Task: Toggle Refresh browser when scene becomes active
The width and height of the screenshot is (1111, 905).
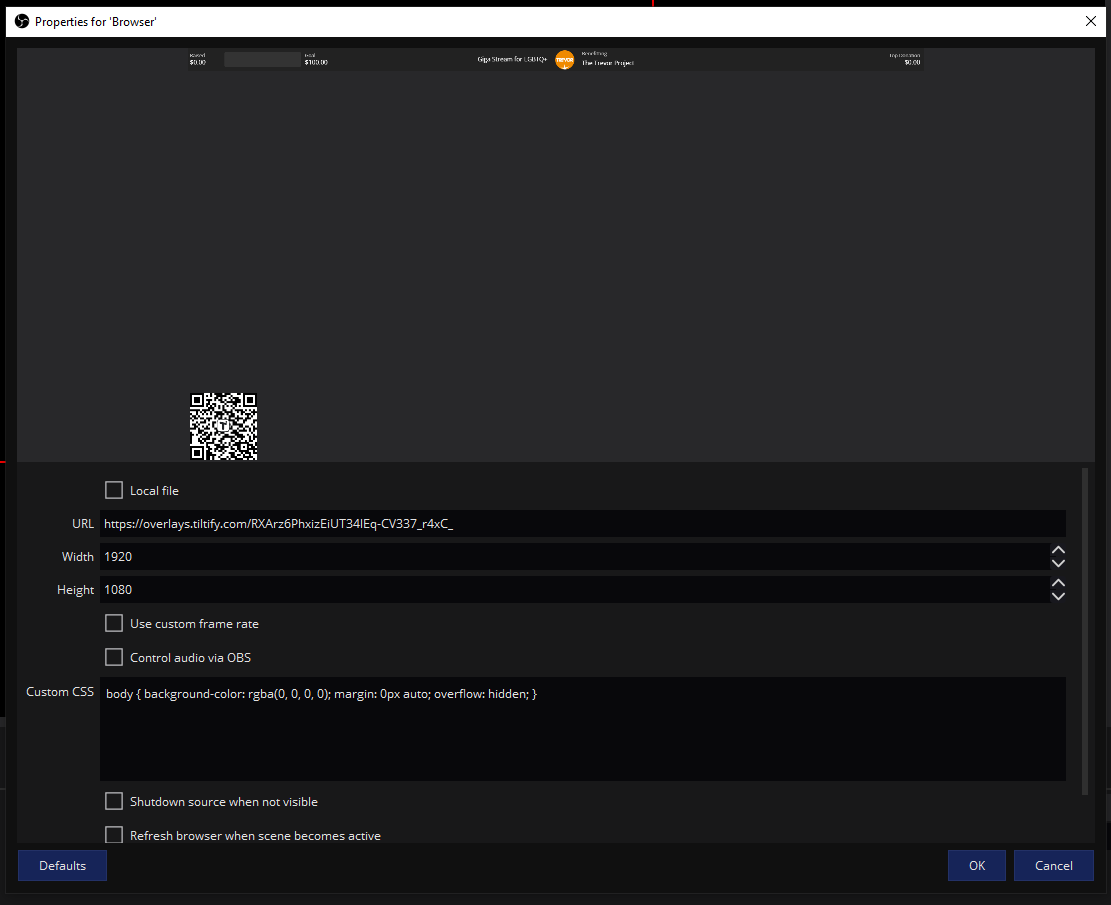Action: [x=113, y=836]
